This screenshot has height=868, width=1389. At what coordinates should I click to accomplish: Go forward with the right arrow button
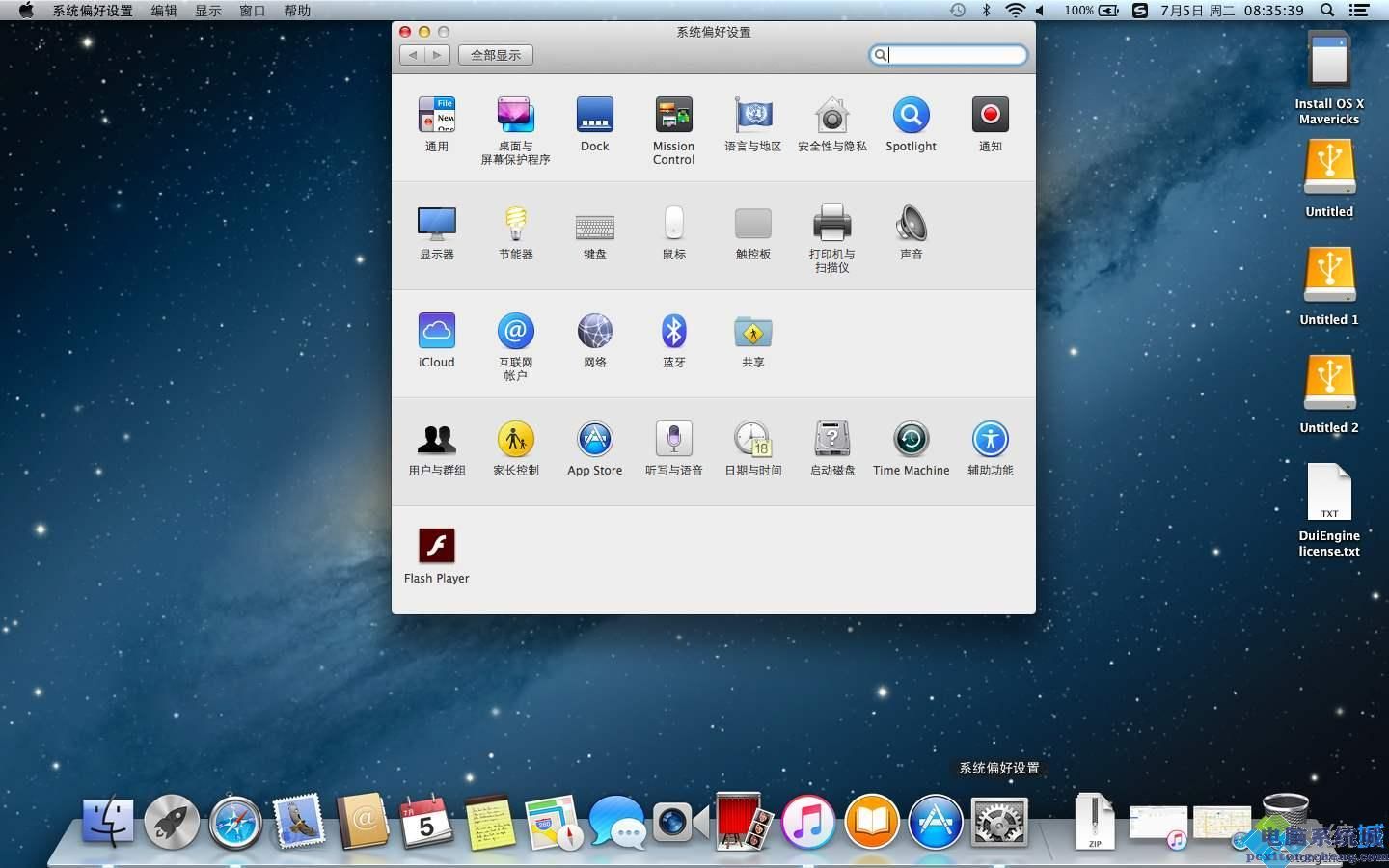pos(438,55)
